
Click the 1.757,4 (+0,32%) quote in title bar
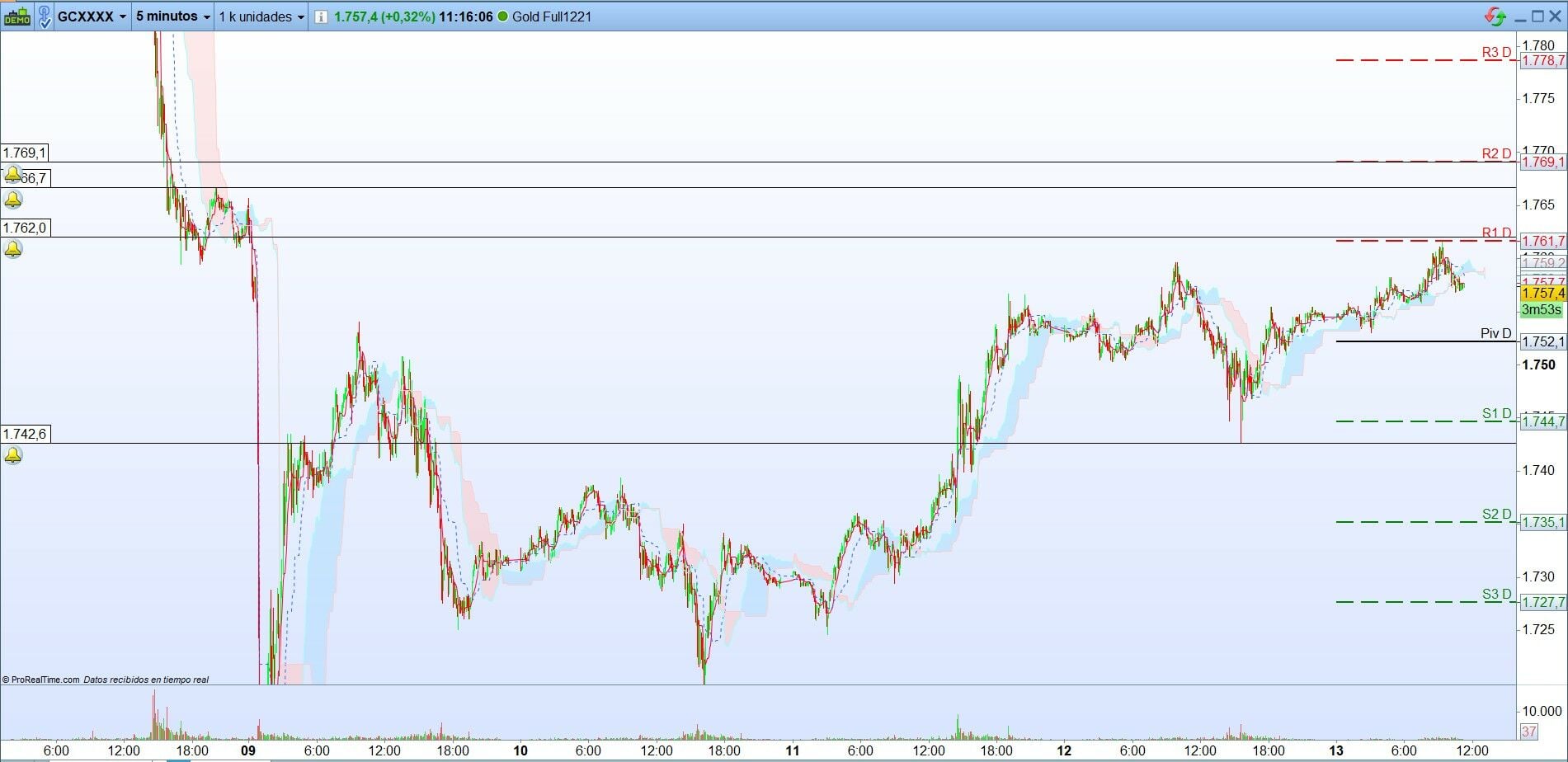[384, 16]
